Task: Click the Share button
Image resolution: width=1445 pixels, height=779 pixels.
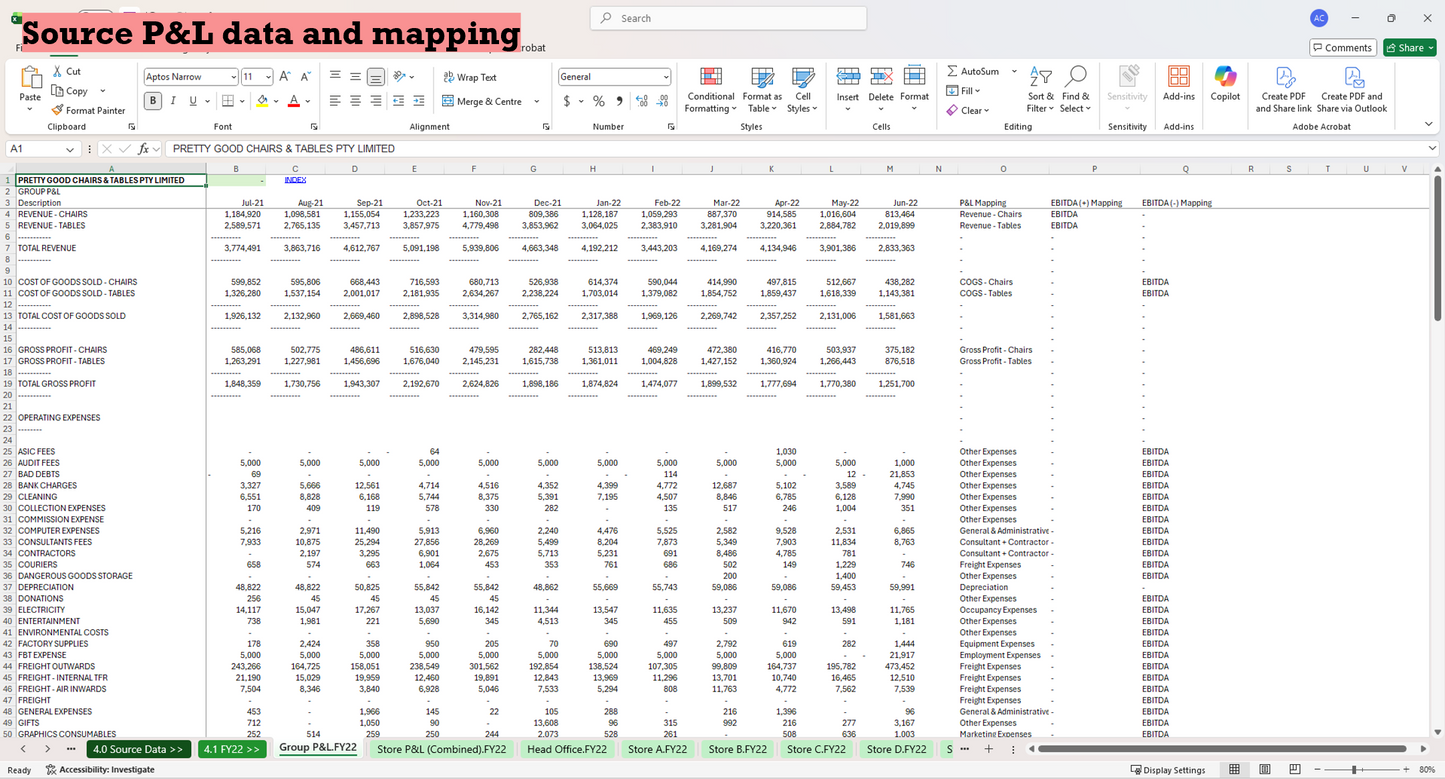Action: 1408,47
